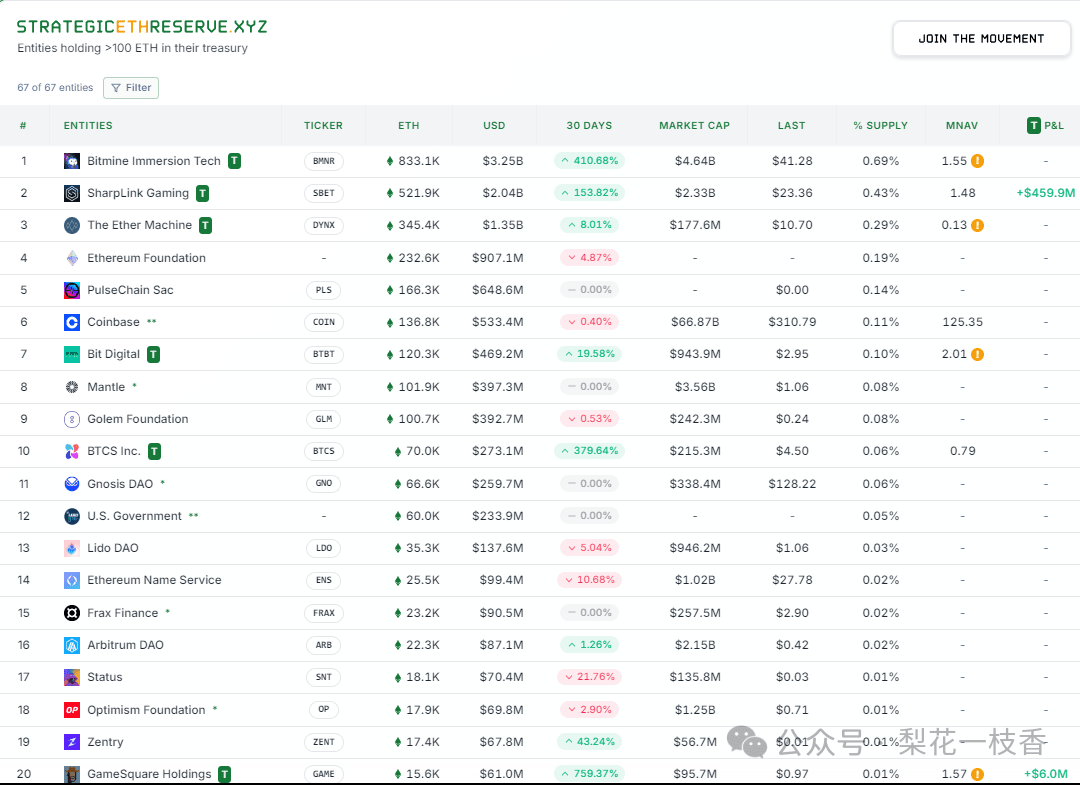Click the $66.87B market cap value
Image resolution: width=1080 pixels, height=785 pixels.
point(695,322)
